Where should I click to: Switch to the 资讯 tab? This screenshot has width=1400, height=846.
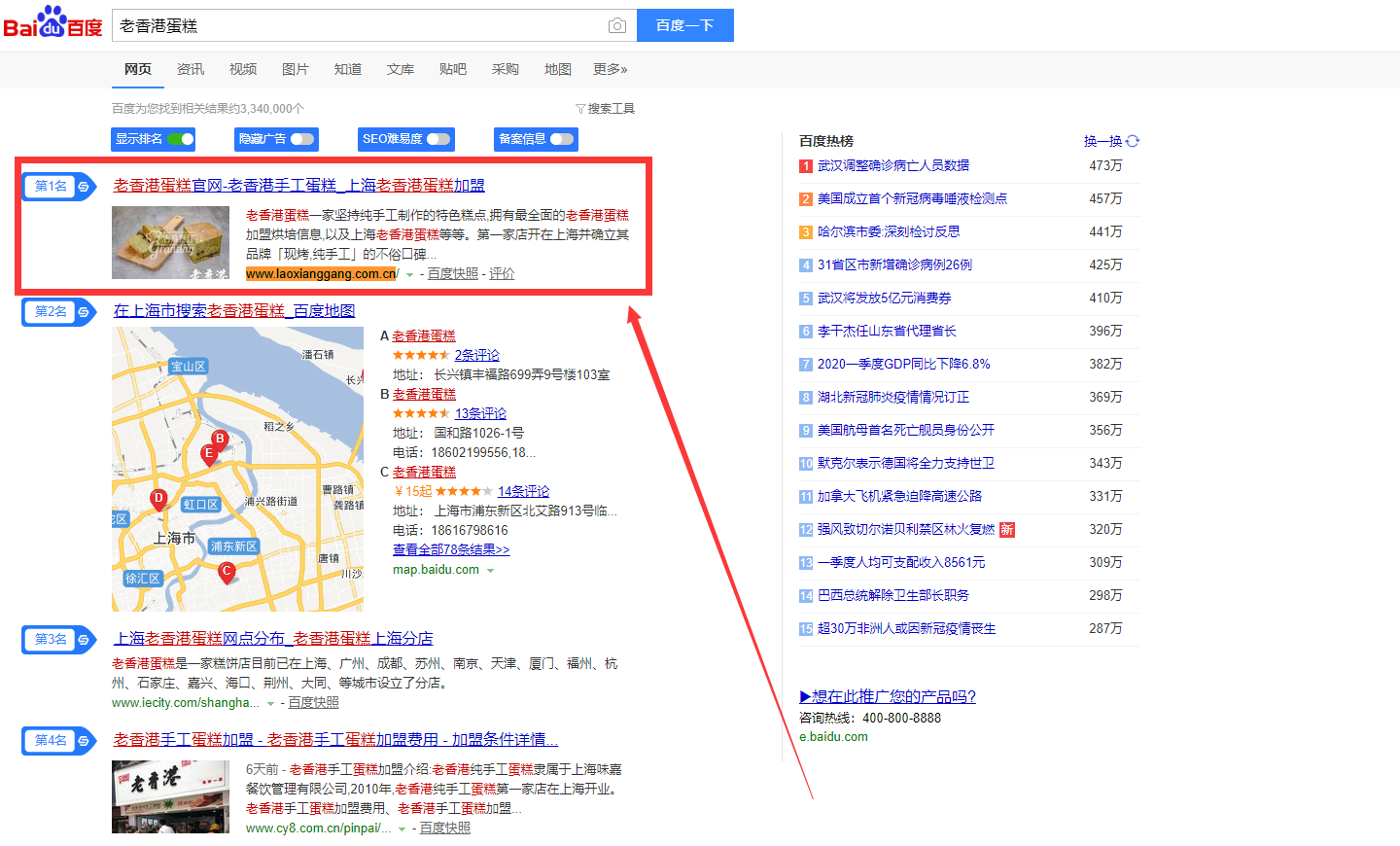point(191,69)
